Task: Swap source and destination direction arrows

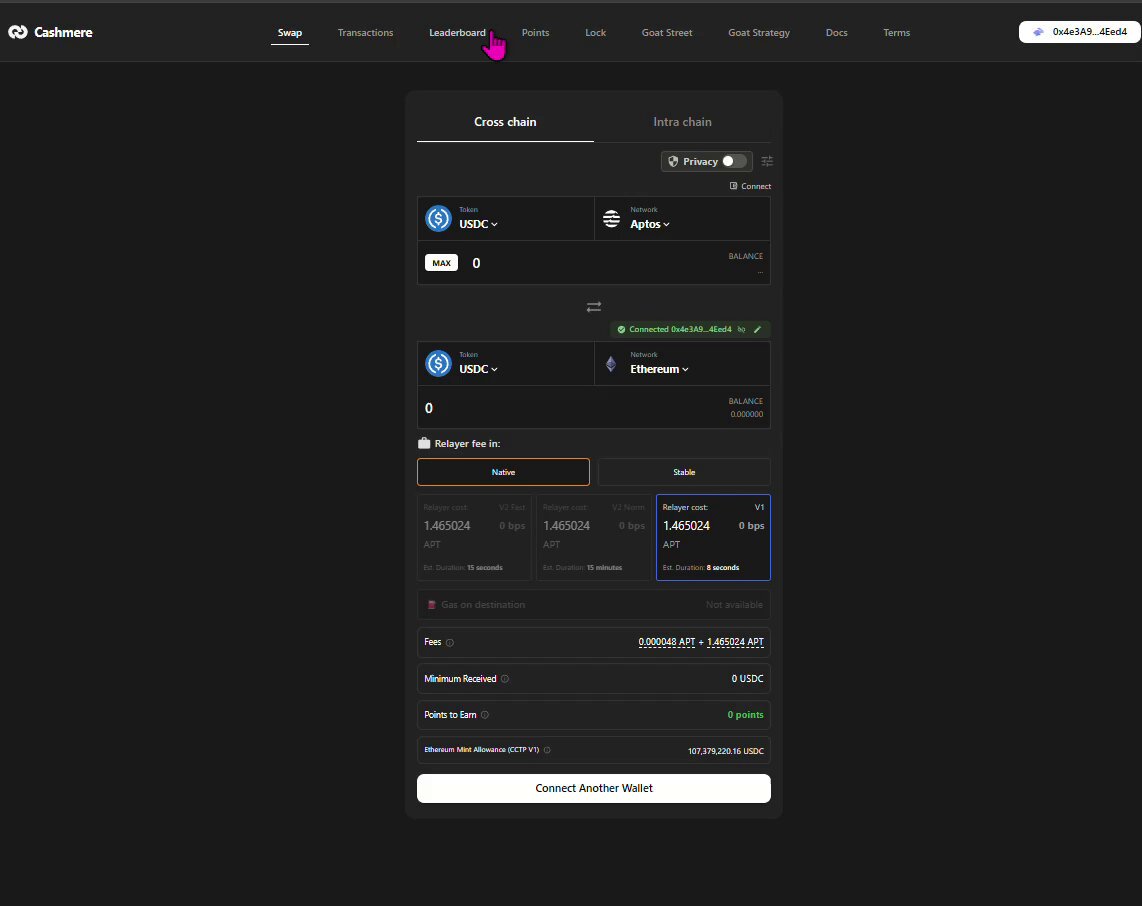Action: point(594,307)
